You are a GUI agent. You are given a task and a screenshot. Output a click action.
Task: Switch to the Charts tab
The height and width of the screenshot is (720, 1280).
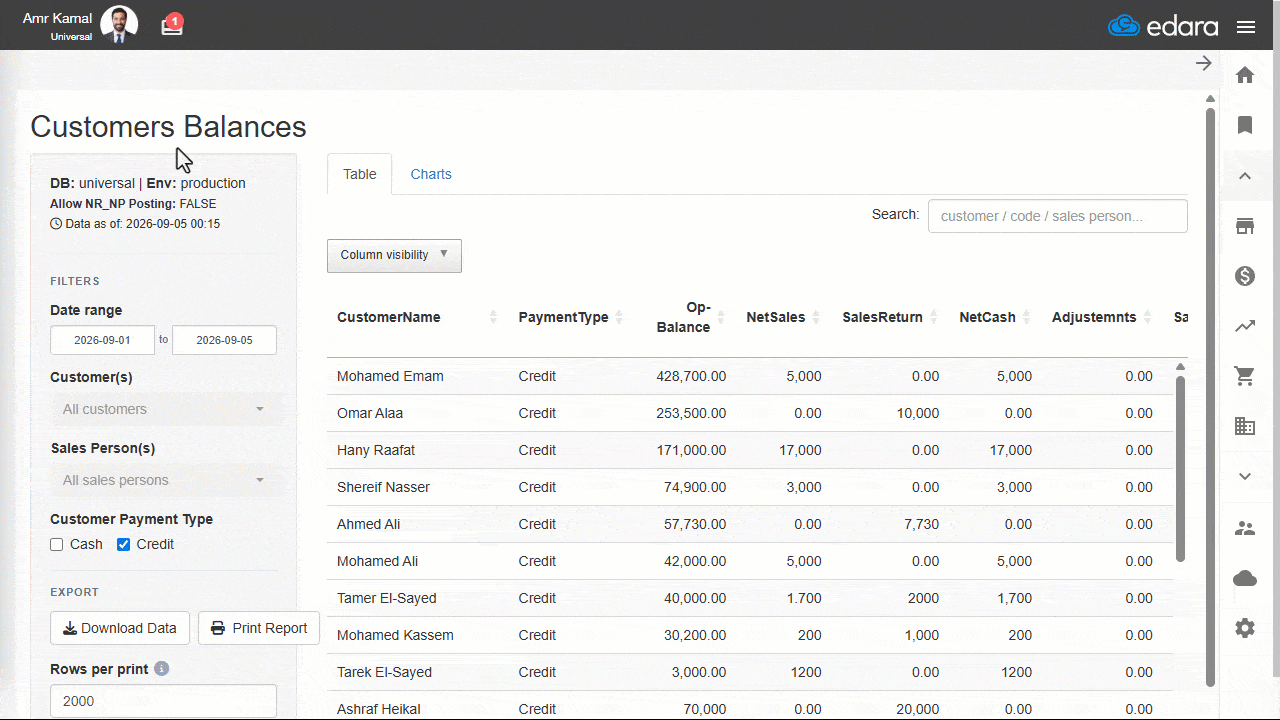pos(431,174)
